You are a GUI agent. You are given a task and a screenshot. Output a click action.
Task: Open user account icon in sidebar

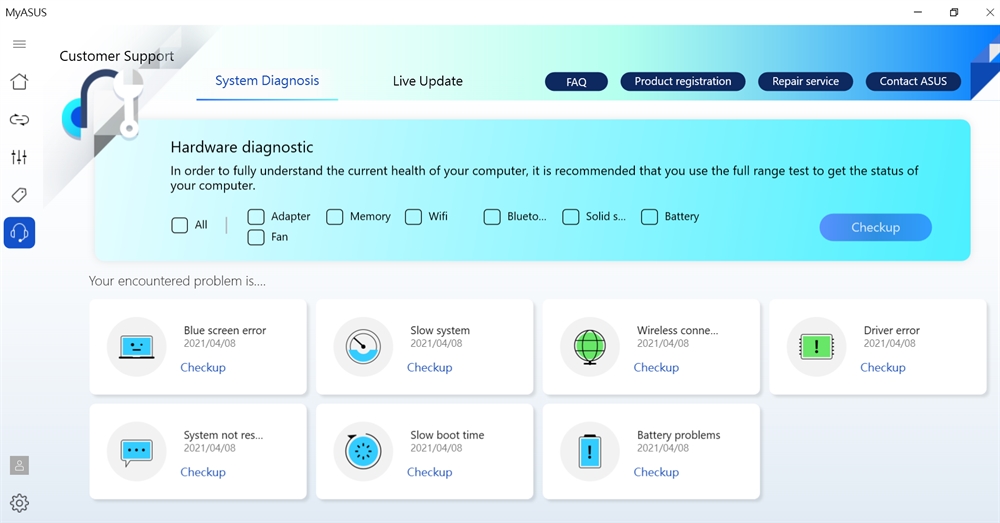coord(19,466)
